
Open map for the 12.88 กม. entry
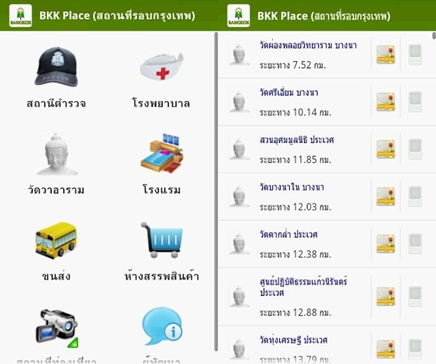(386, 297)
